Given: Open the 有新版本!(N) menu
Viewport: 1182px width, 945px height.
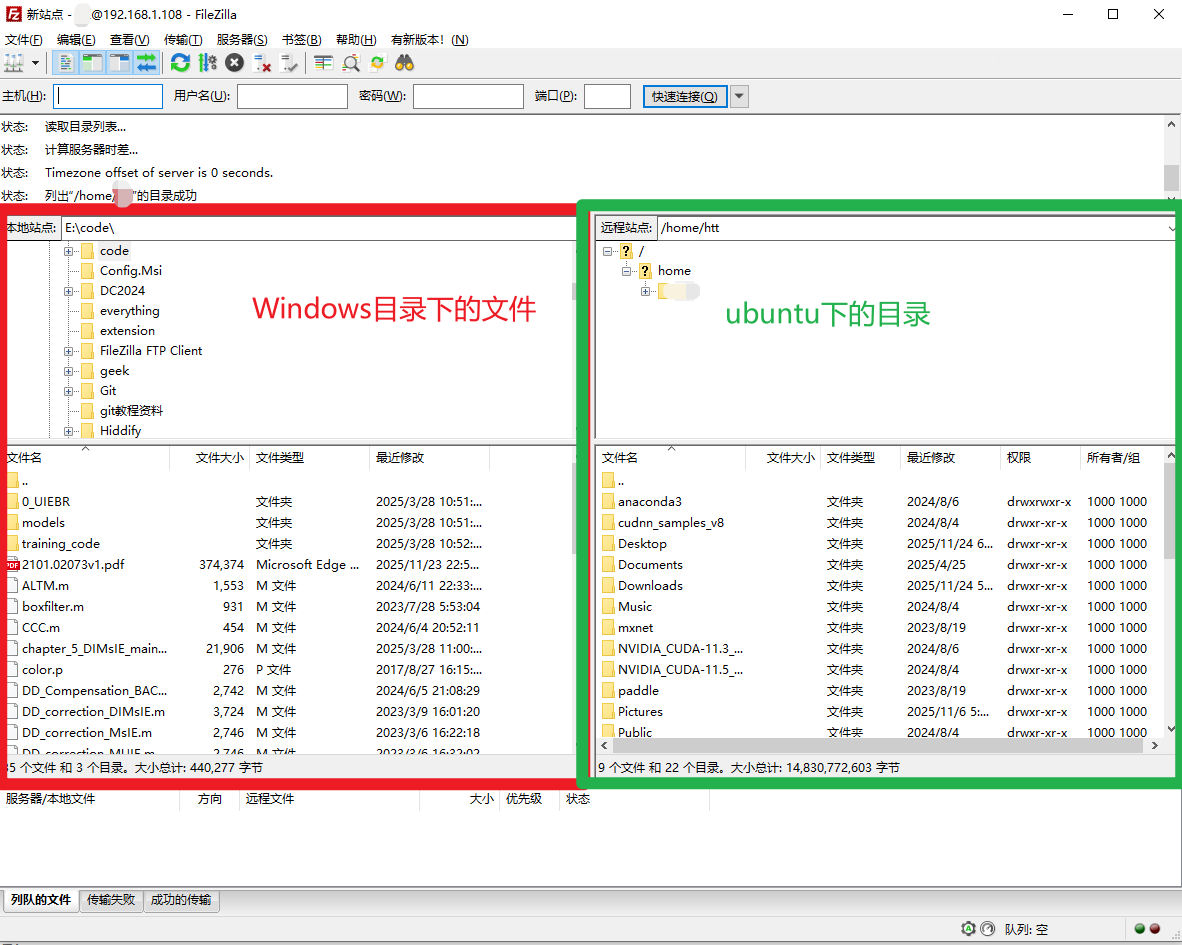Looking at the screenshot, I should pyautogui.click(x=430, y=40).
